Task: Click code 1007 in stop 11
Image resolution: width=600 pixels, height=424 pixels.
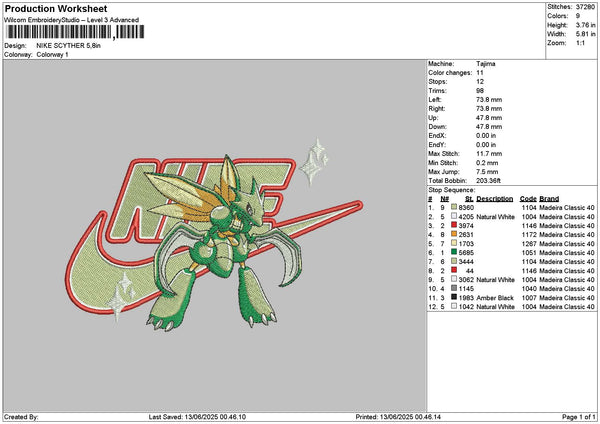Action: click(x=529, y=298)
